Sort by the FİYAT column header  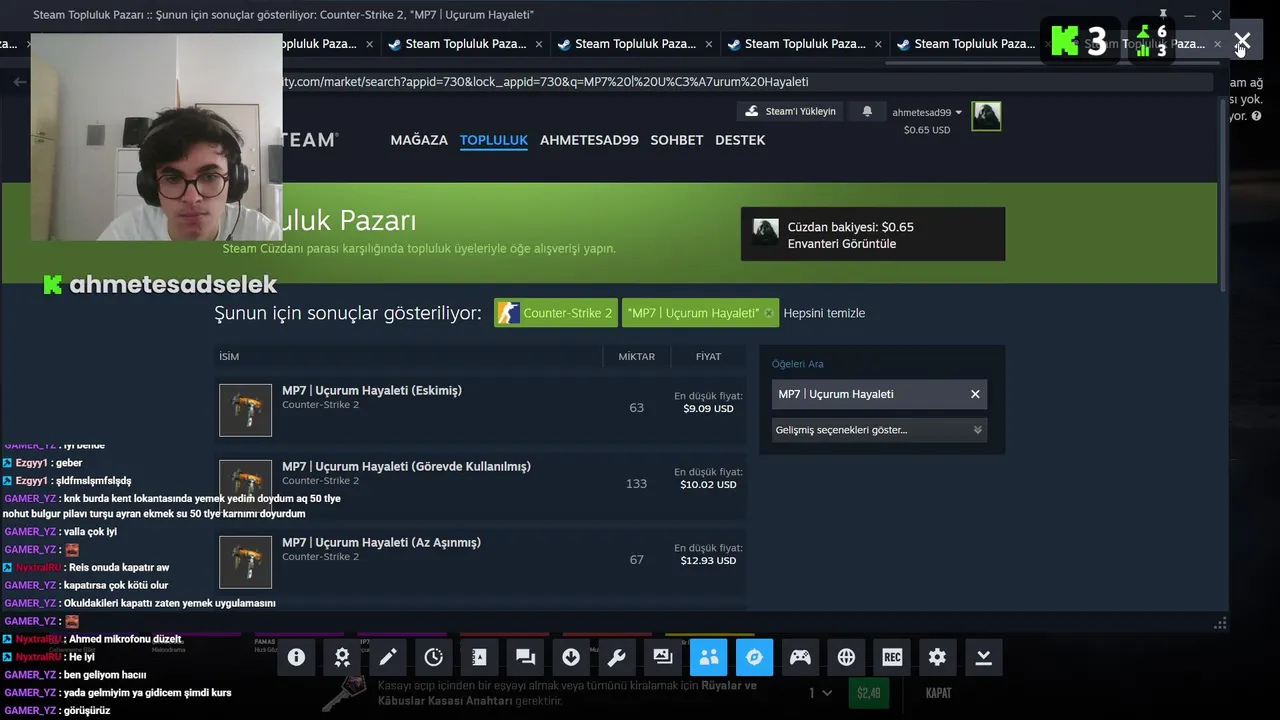[709, 356]
